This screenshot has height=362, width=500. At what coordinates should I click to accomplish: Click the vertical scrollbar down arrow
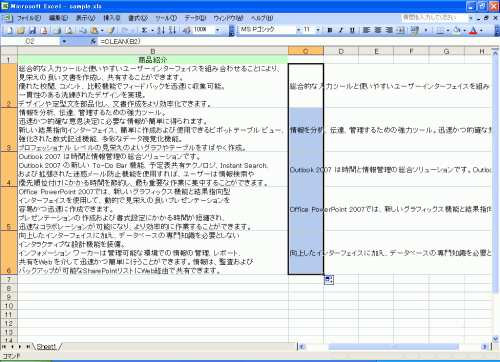[495, 339]
